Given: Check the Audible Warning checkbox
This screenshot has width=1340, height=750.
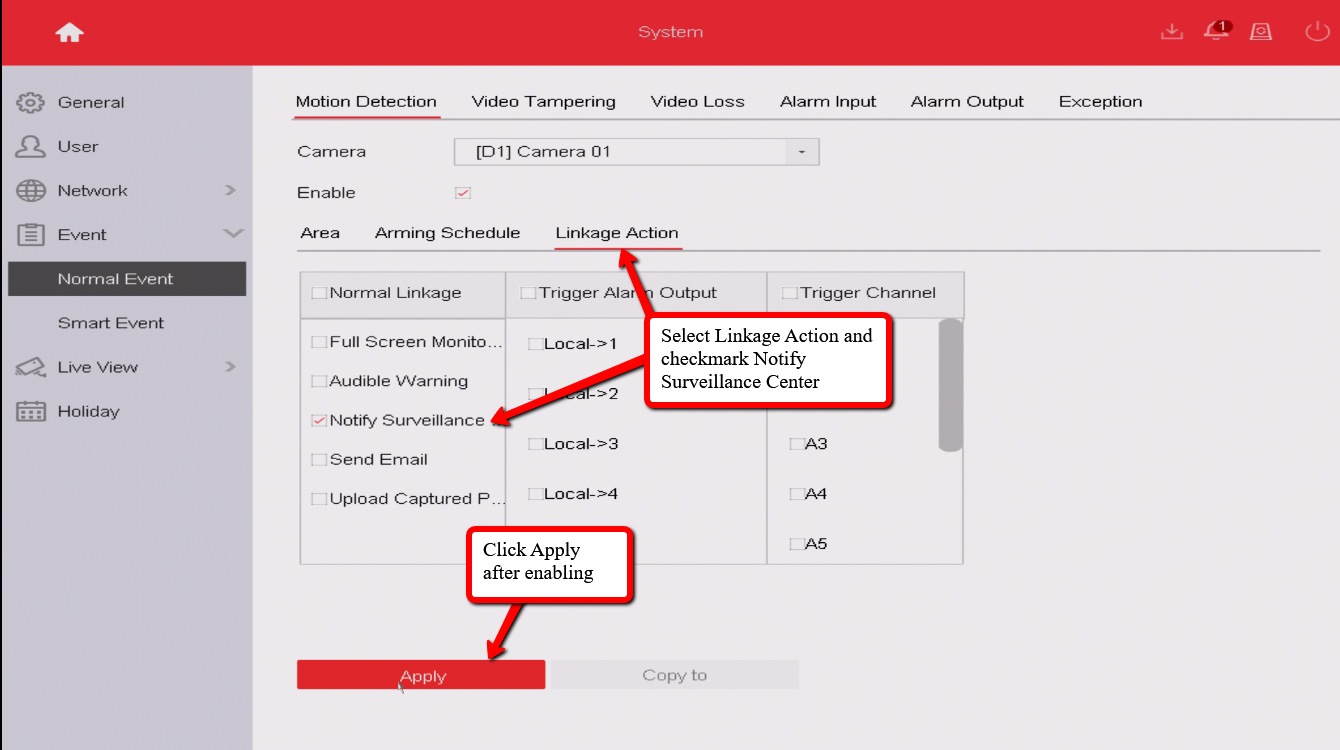Looking at the screenshot, I should coord(319,382).
